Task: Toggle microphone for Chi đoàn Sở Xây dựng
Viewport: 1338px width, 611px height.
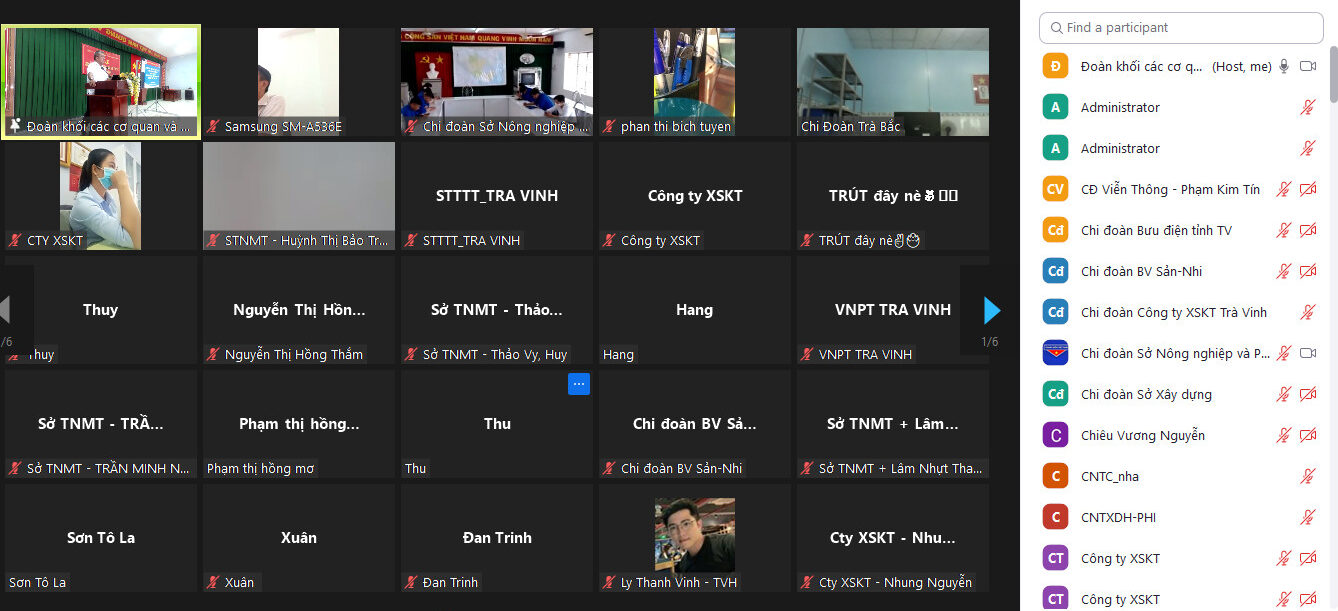Action: point(1284,395)
